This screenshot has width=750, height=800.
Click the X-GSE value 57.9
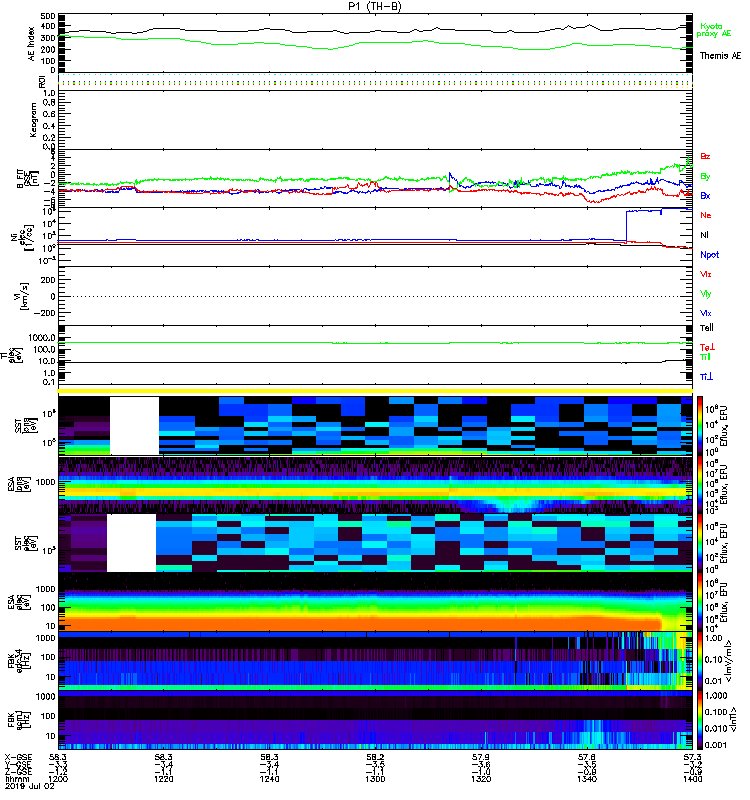coord(481,758)
